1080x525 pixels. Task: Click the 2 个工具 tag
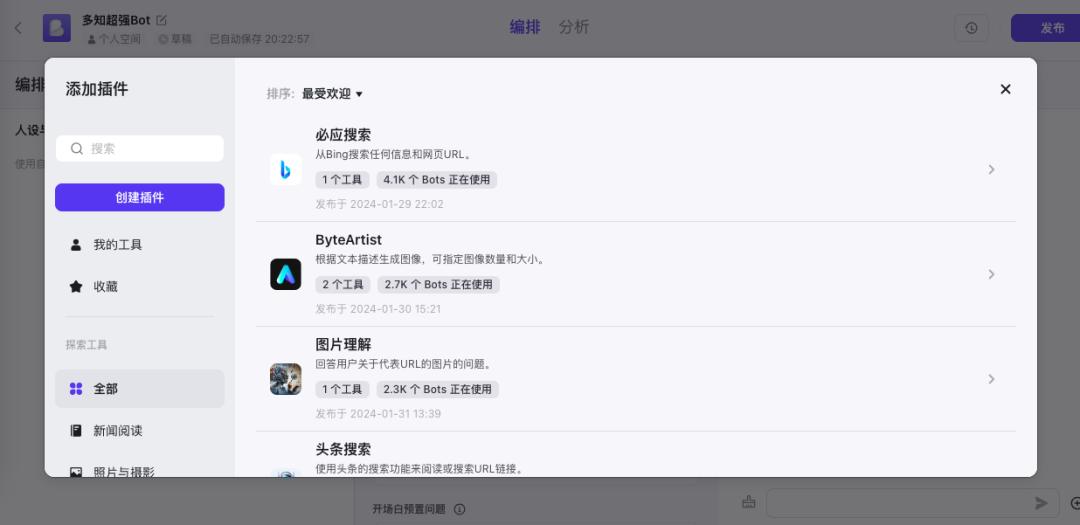click(x=343, y=285)
